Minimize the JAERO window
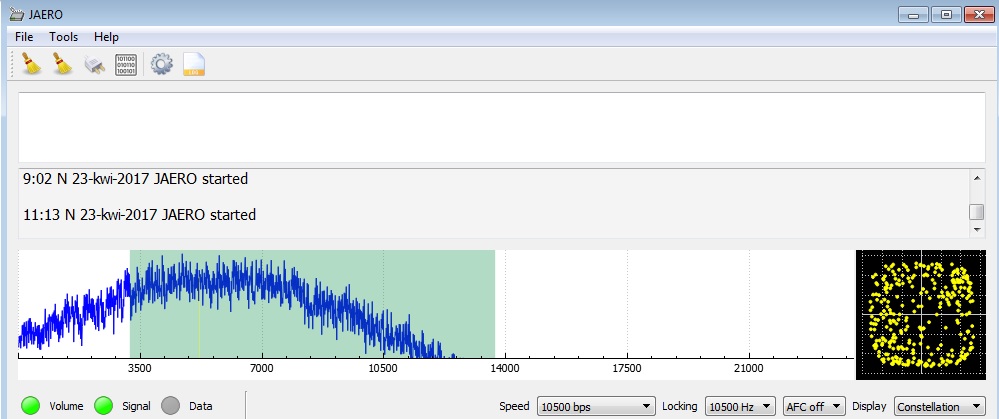The image size is (999, 419). (913, 14)
